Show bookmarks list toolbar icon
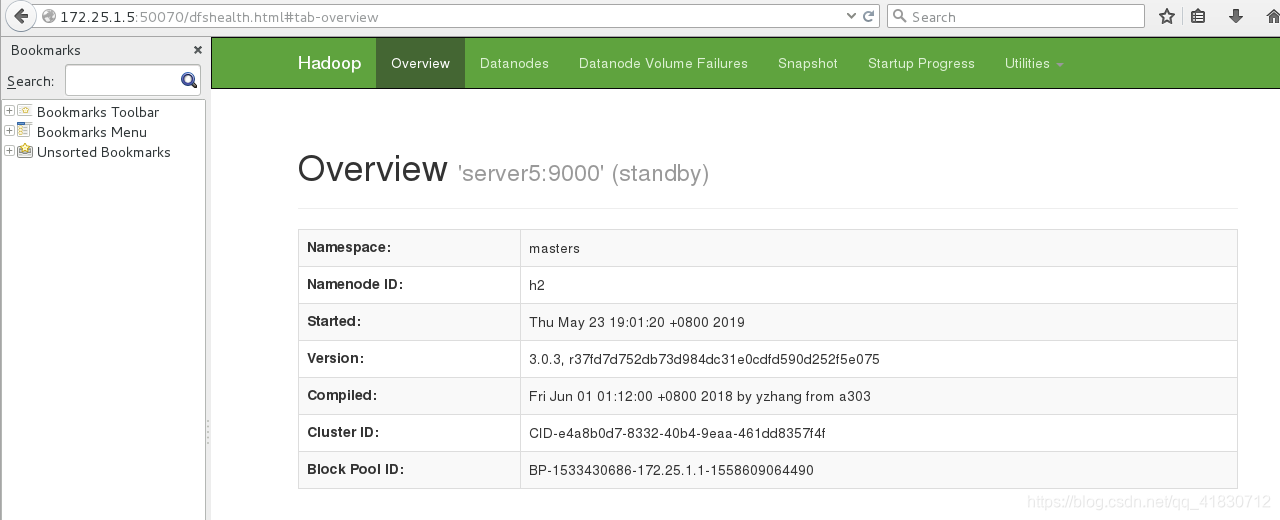This screenshot has width=1280, height=520. pos(1198,16)
